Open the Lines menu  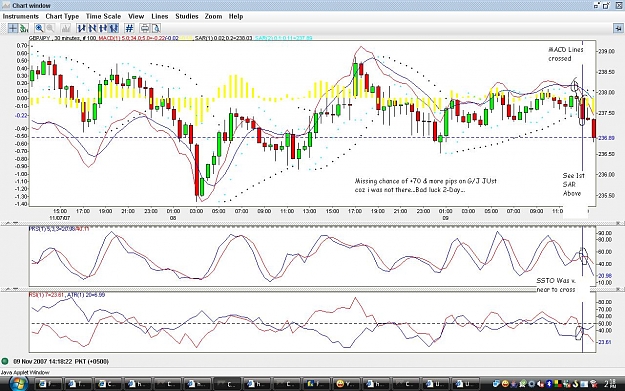point(159,16)
